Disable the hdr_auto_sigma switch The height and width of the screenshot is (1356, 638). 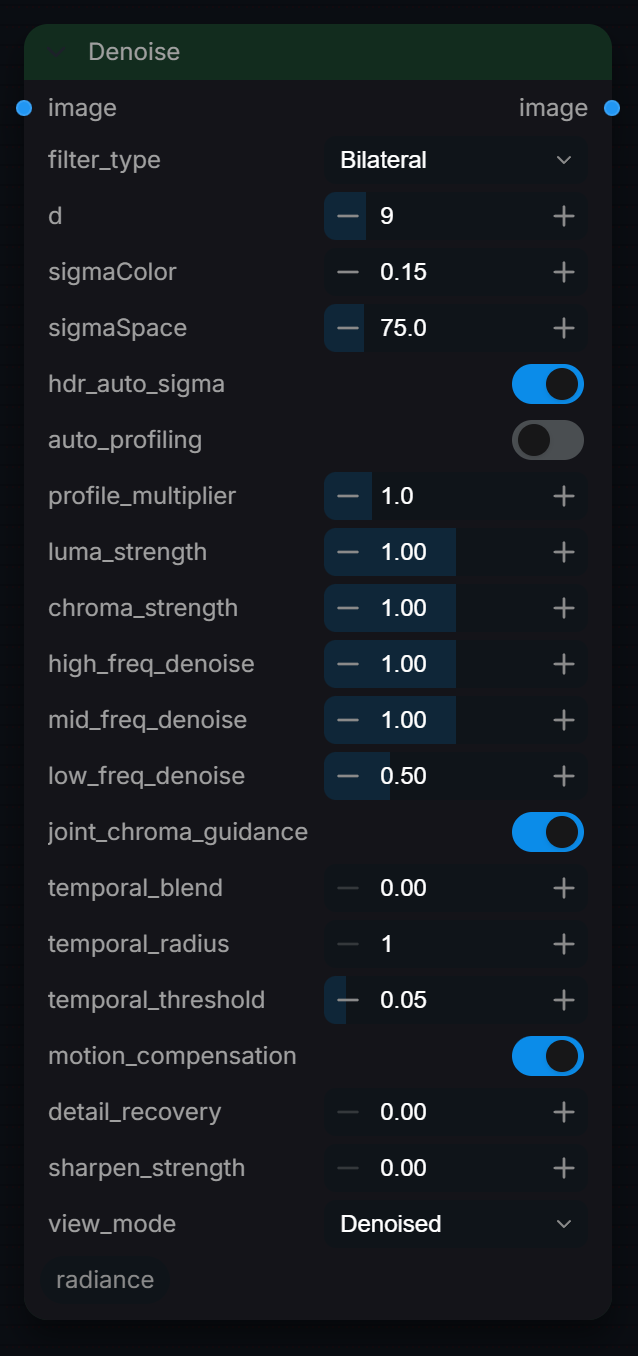click(548, 384)
